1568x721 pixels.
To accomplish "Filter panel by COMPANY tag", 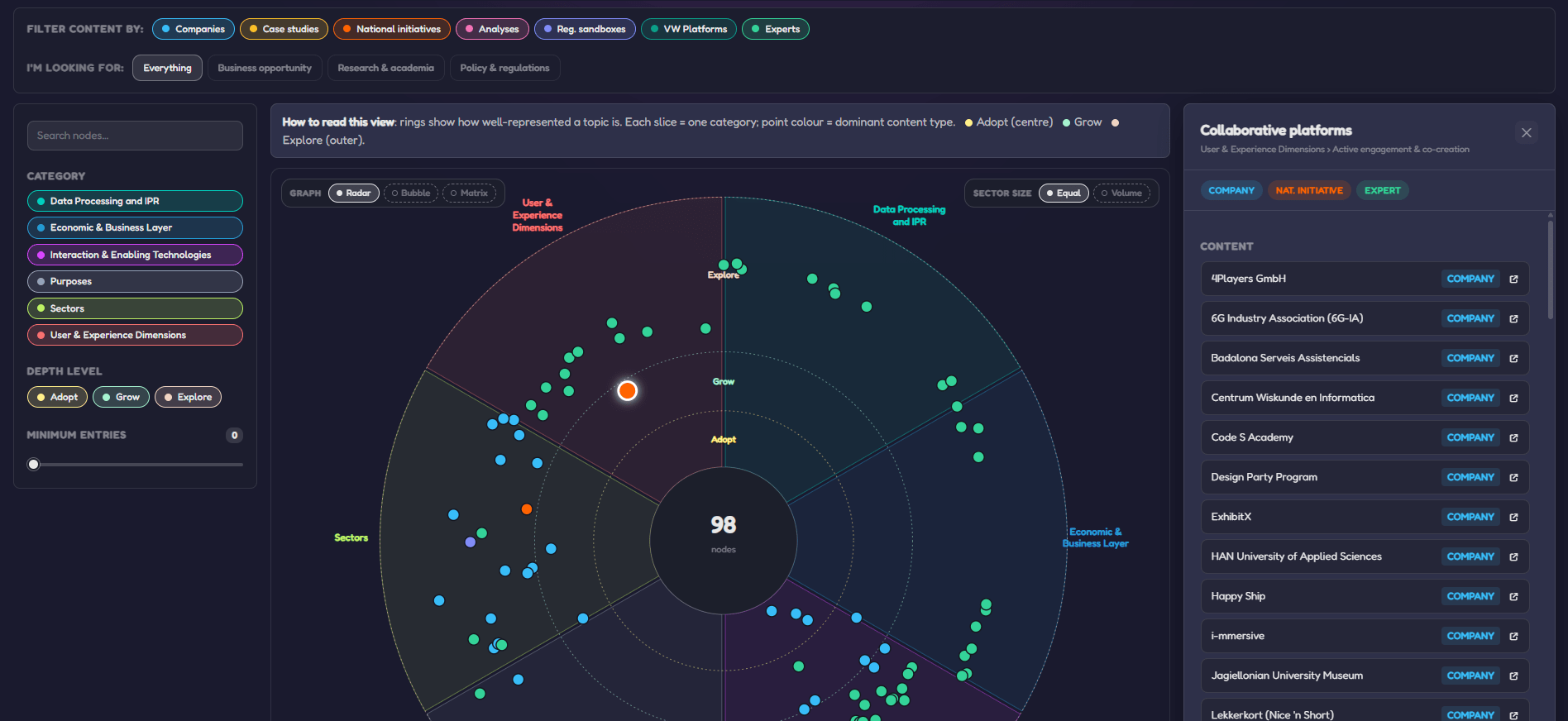I will click(1231, 190).
